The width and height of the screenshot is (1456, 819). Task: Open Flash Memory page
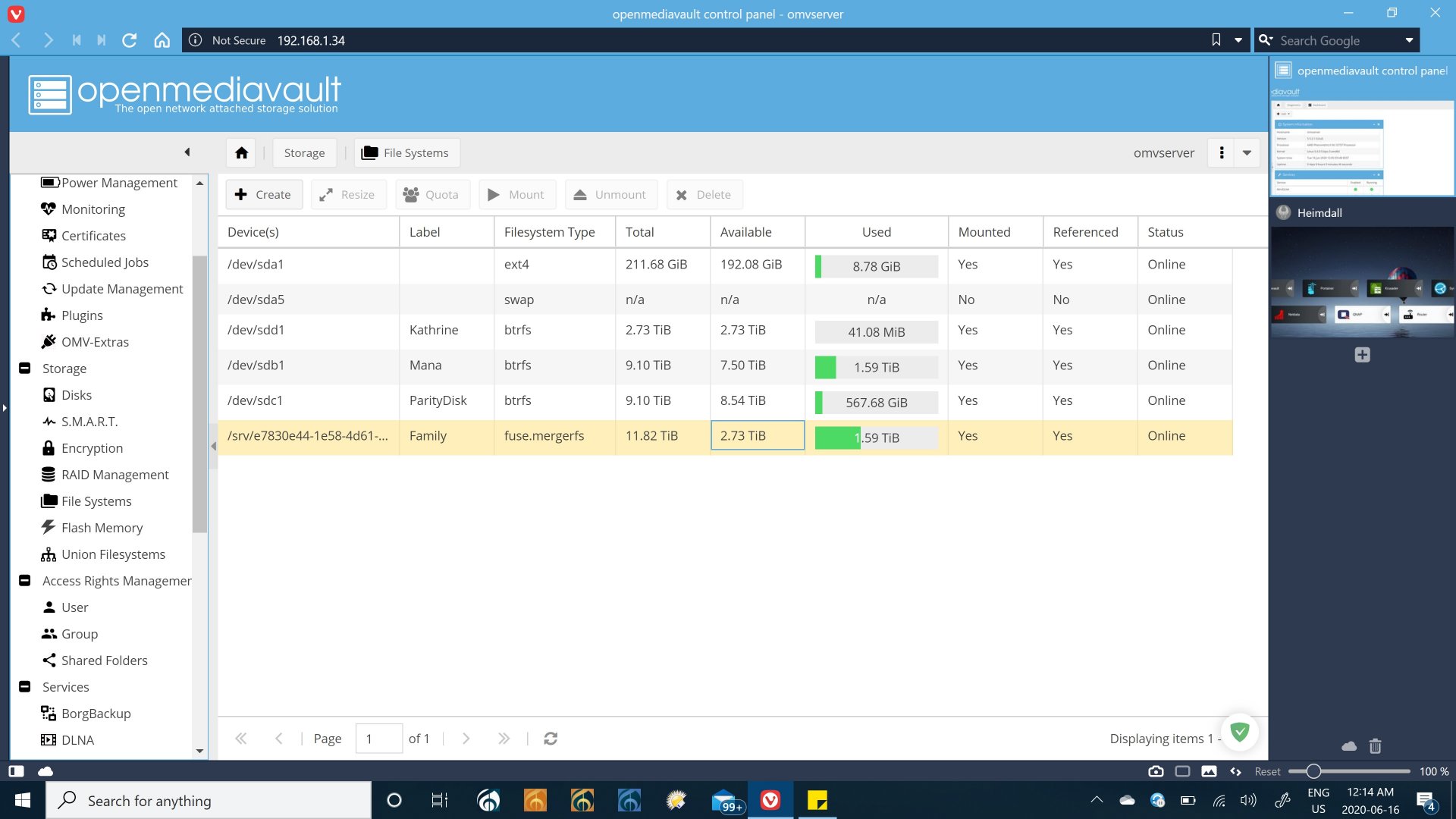coord(92,528)
